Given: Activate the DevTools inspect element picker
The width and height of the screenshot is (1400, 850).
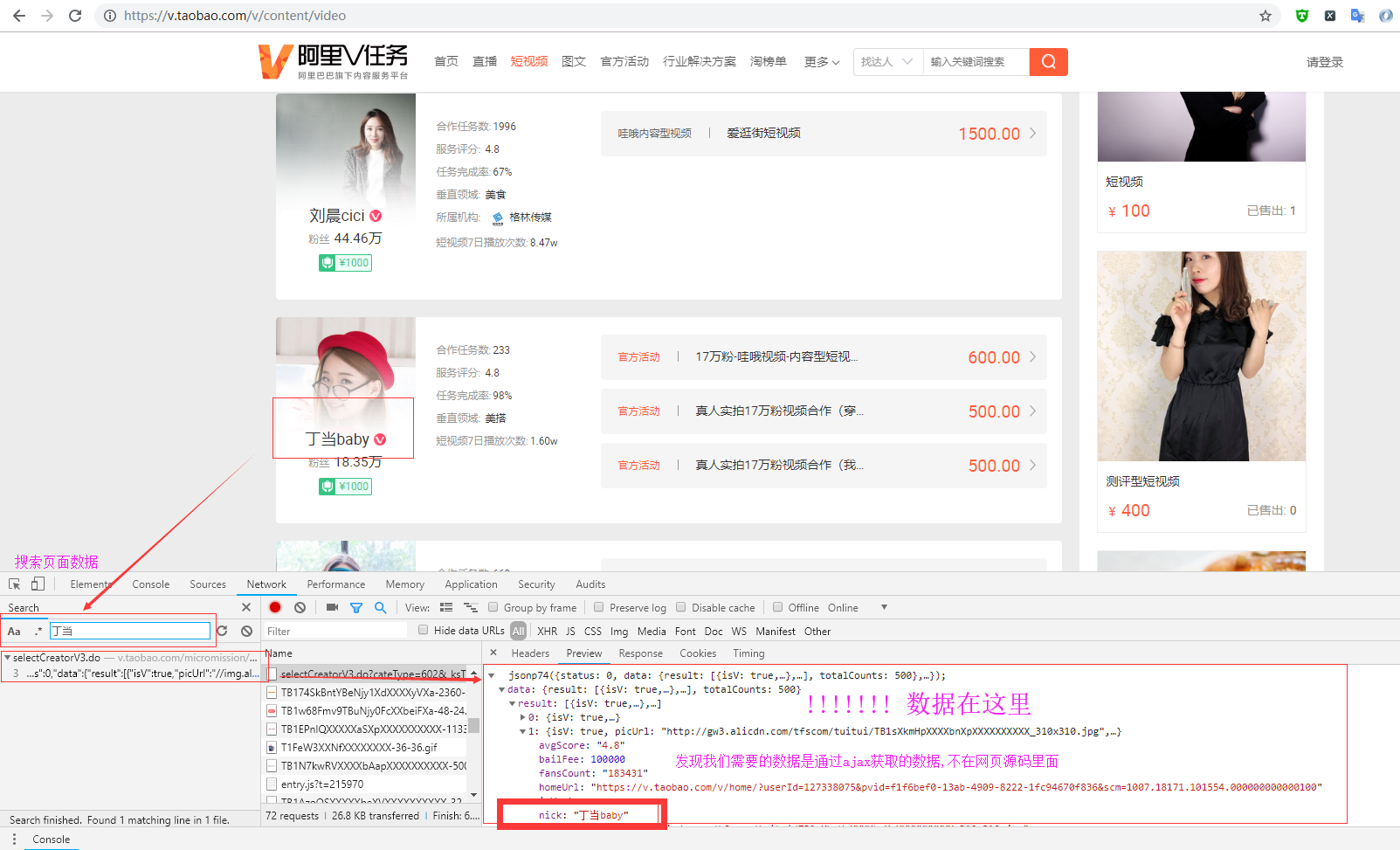Looking at the screenshot, I should (x=15, y=584).
